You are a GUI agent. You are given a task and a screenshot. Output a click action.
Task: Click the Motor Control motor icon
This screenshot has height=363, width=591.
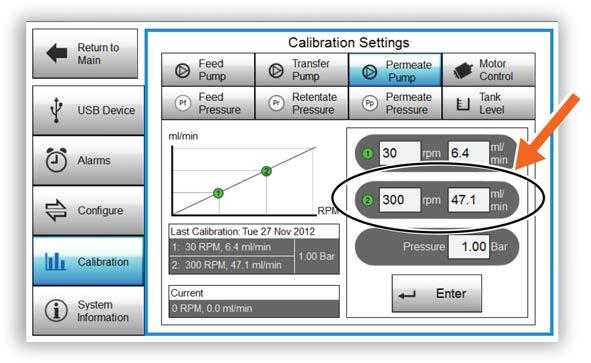coord(463,70)
